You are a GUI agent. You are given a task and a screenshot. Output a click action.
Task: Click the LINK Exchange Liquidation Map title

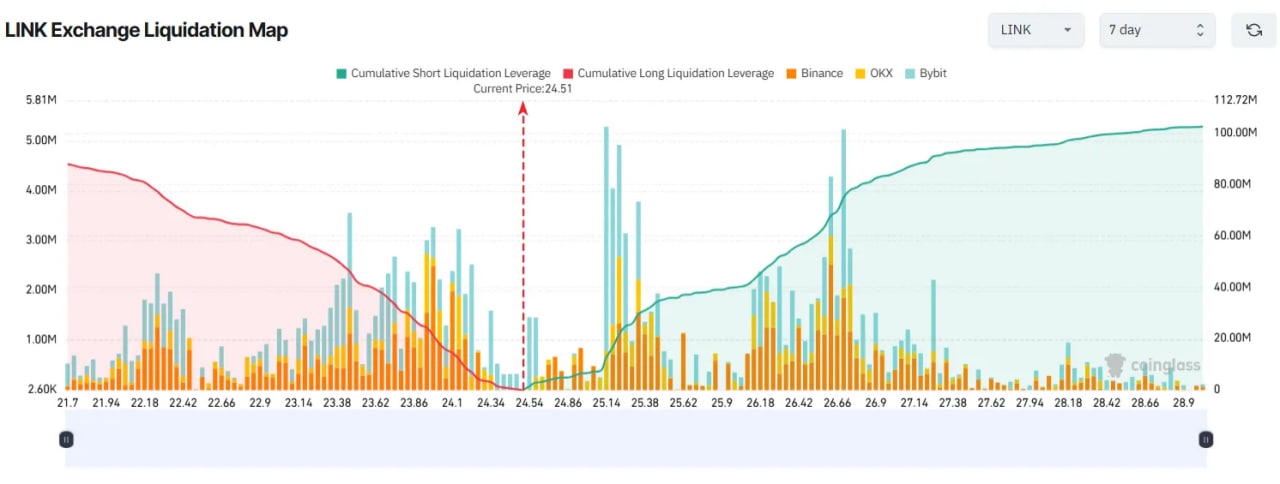[x=147, y=30]
